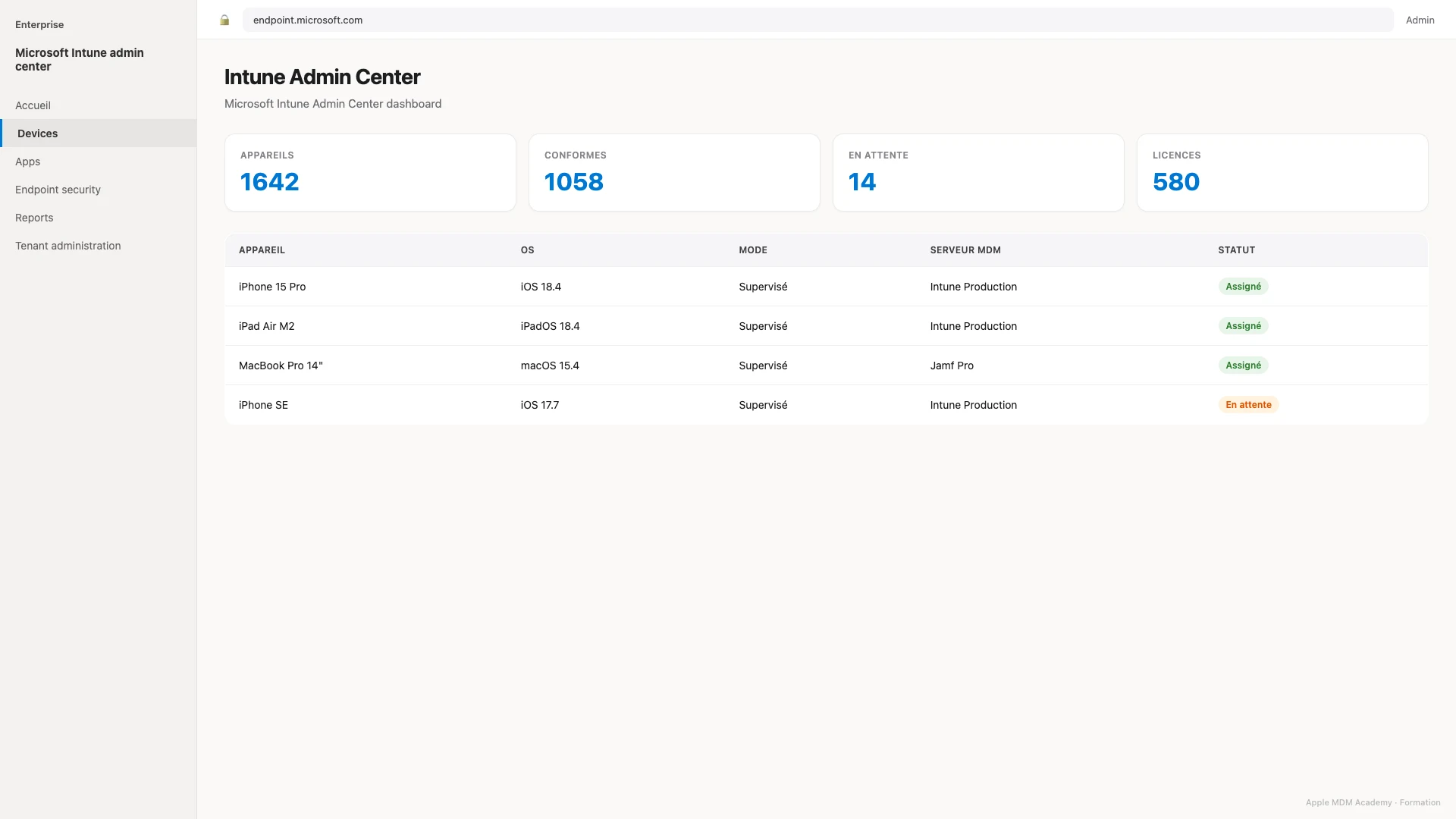Click Supervisé in the iPhone SE row
This screenshot has width=1456, height=819.
point(763,405)
